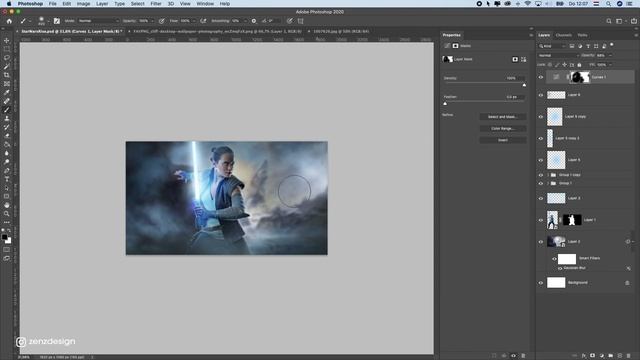Hide the Layer 5 copy layer

pos(541,117)
